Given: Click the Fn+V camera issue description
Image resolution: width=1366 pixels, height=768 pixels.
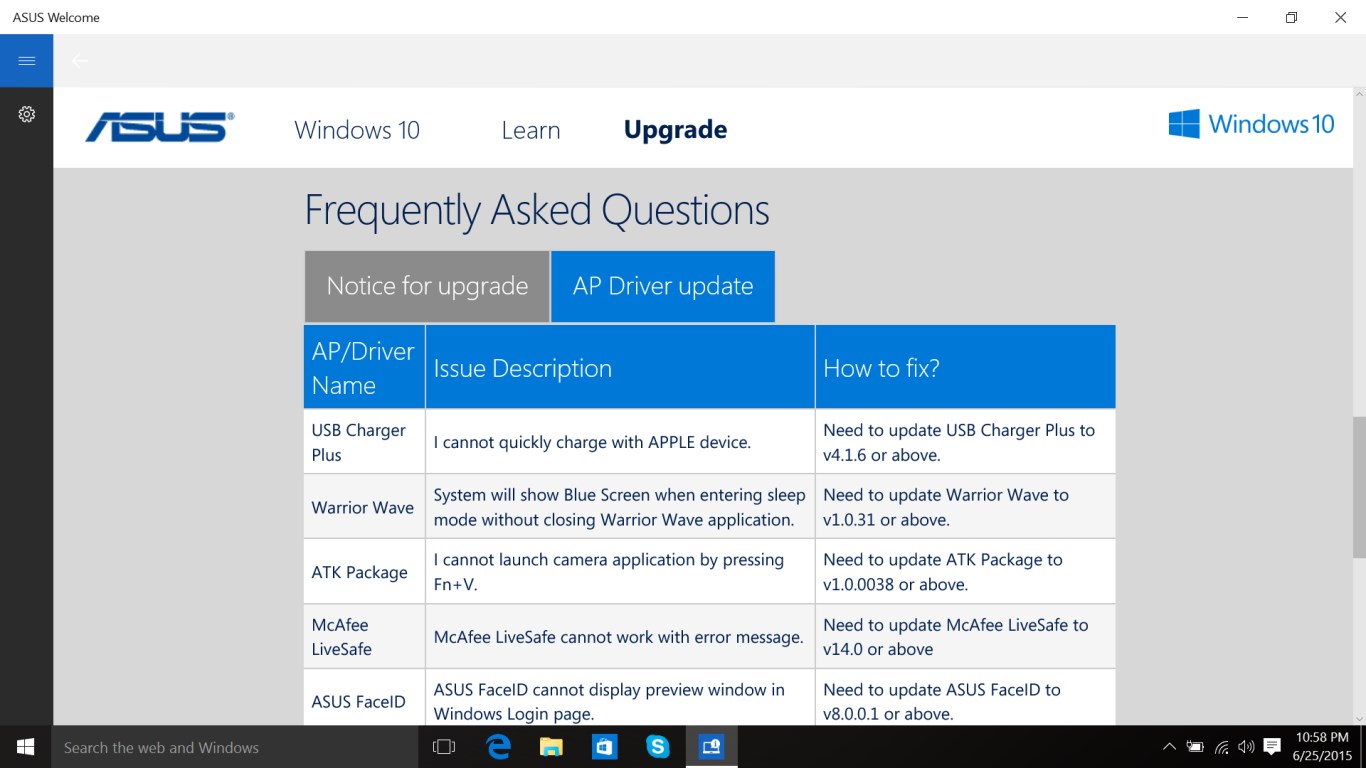Looking at the screenshot, I should click(608, 572).
